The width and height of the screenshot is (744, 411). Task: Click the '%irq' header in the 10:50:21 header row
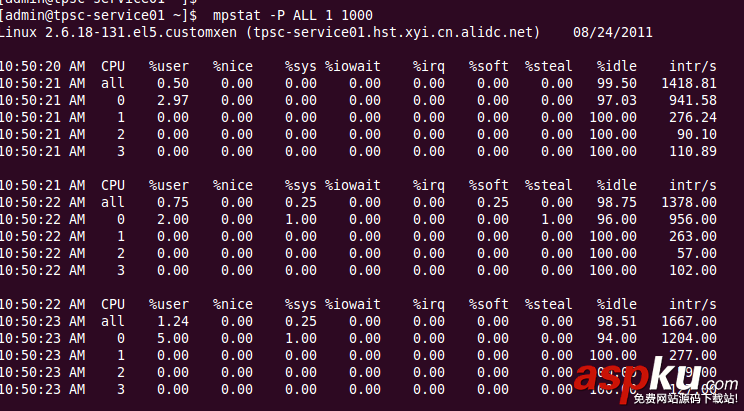coord(428,186)
